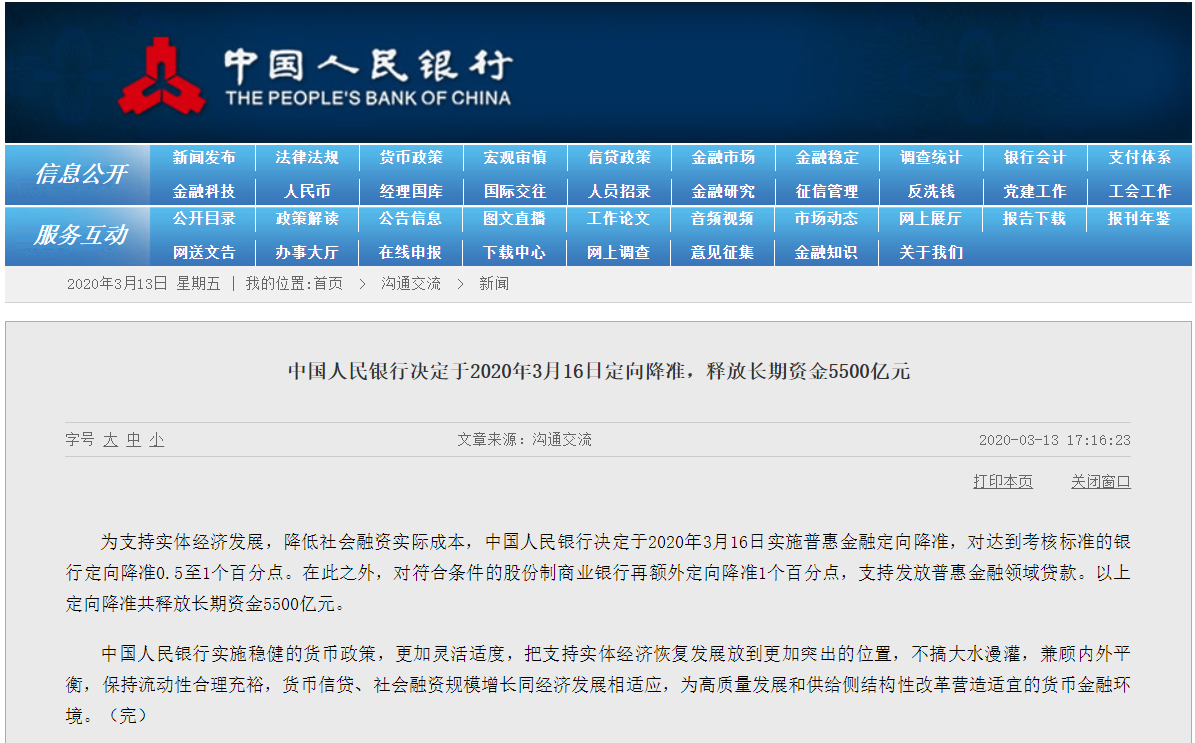This screenshot has height=743, width=1195.
Task: Set font size to small (小)
Action: click(x=157, y=440)
